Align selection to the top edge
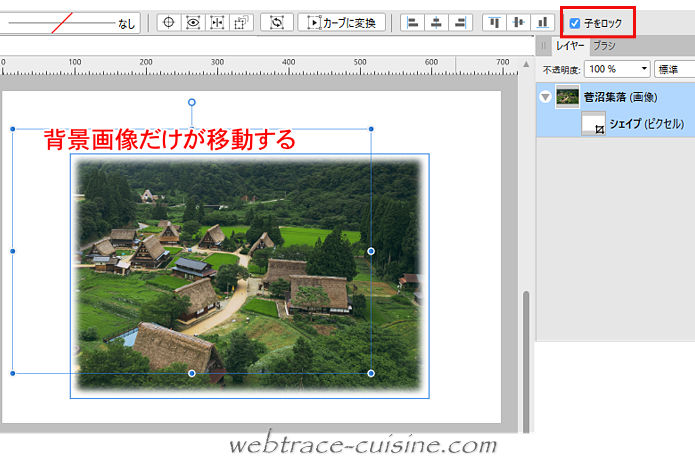 coord(494,22)
